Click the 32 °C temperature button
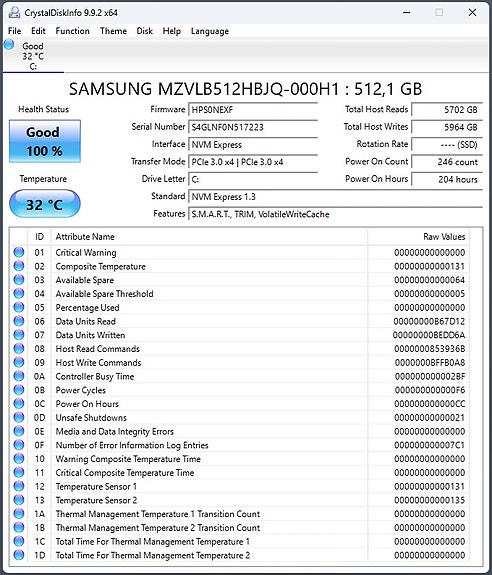Screen dimensions: 492x575 [x=45, y=204]
